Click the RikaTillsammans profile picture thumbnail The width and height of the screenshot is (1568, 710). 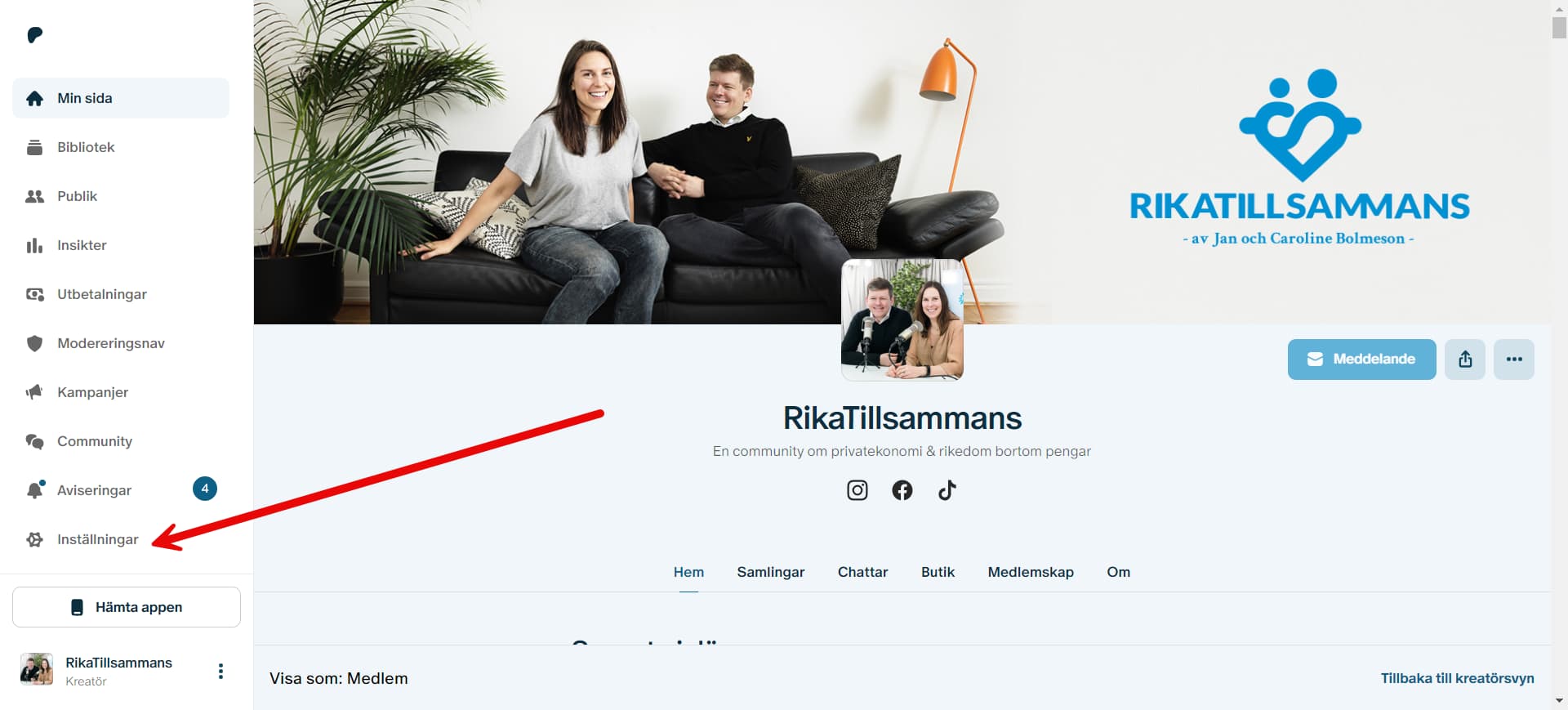[902, 319]
